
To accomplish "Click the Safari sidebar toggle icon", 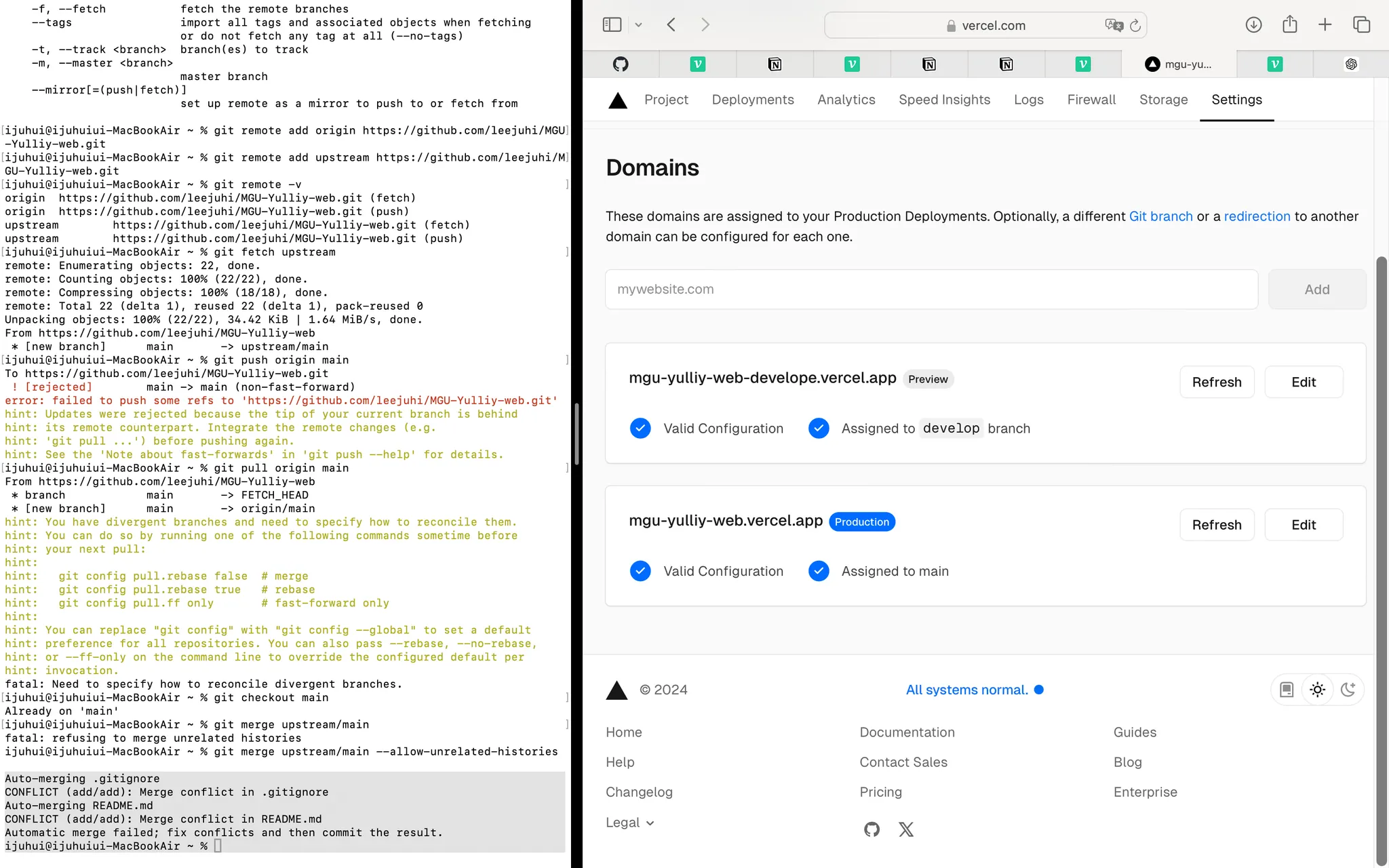I will [612, 25].
